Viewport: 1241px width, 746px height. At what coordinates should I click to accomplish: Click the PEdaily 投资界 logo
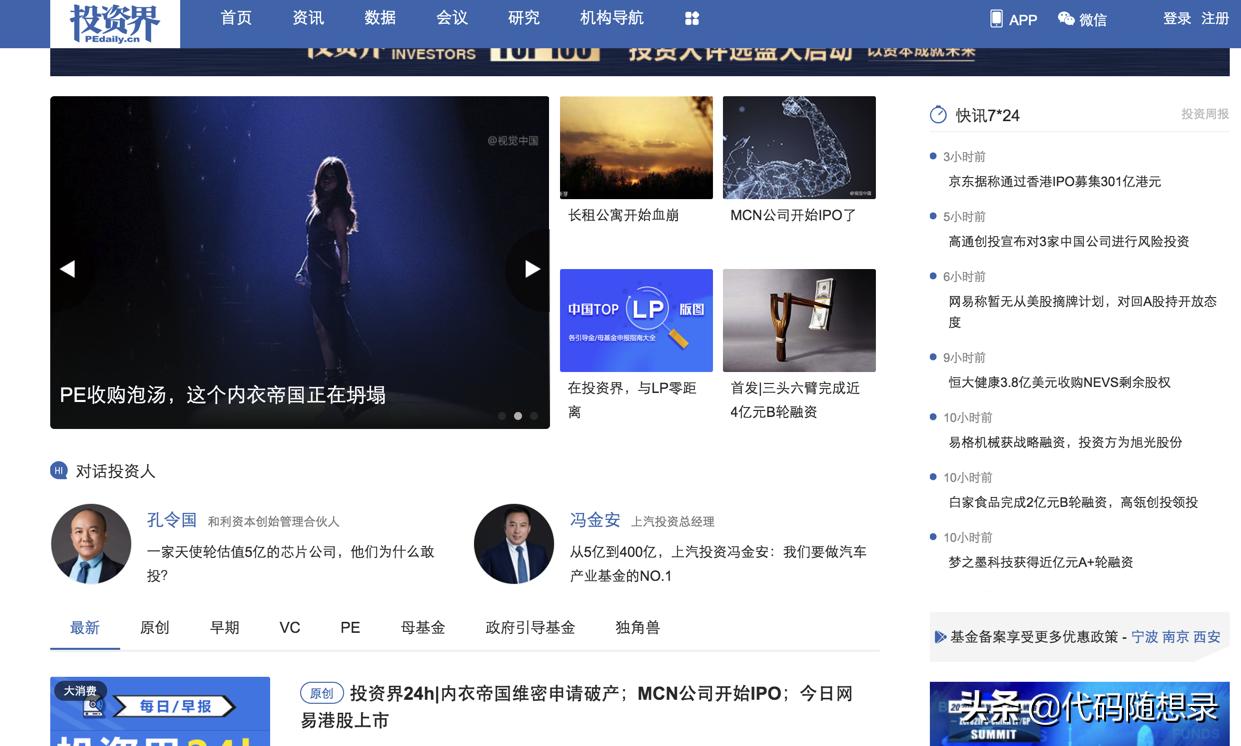(117, 22)
